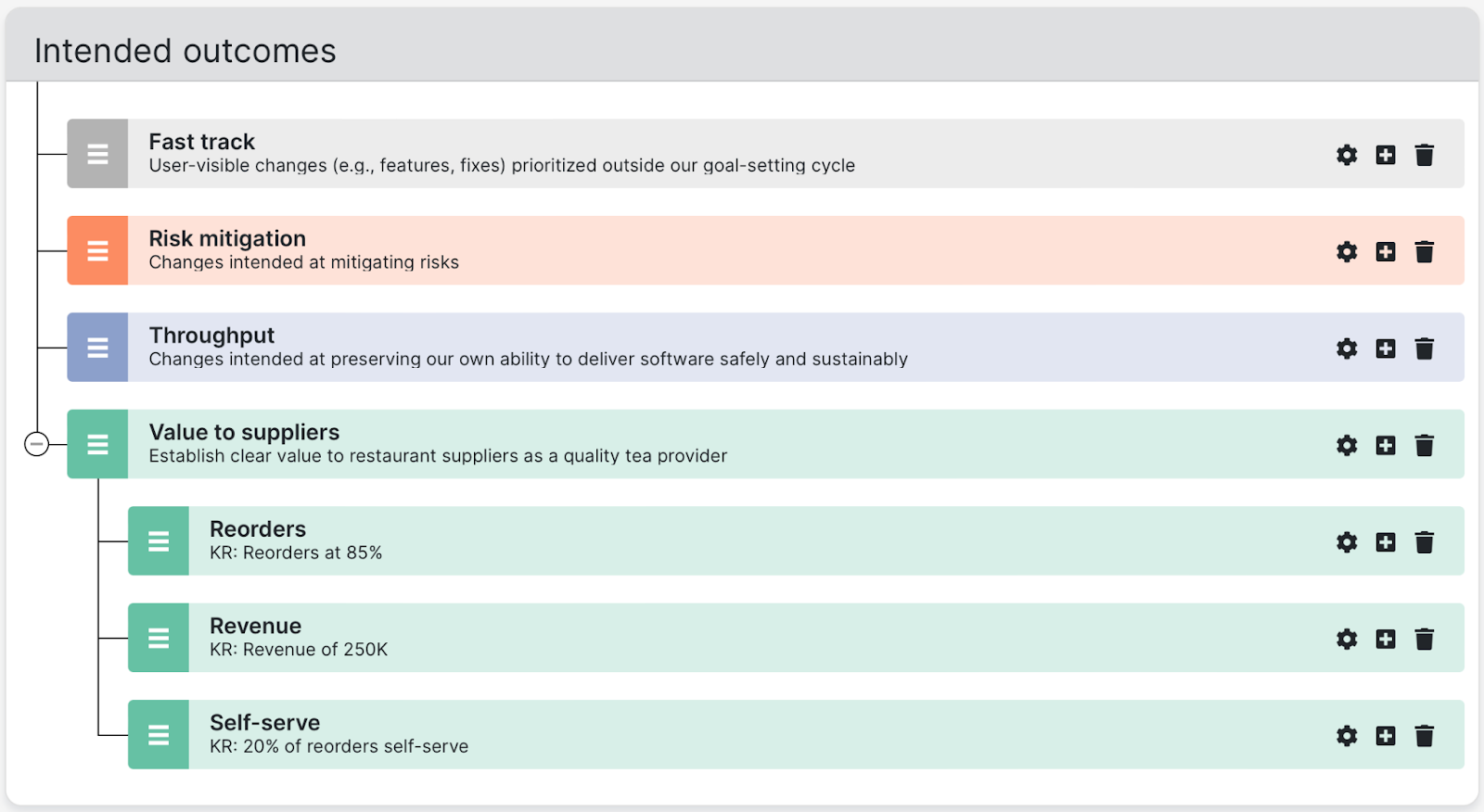Click the blue handle of Throughput
The image size is (1484, 812).
click(97, 348)
